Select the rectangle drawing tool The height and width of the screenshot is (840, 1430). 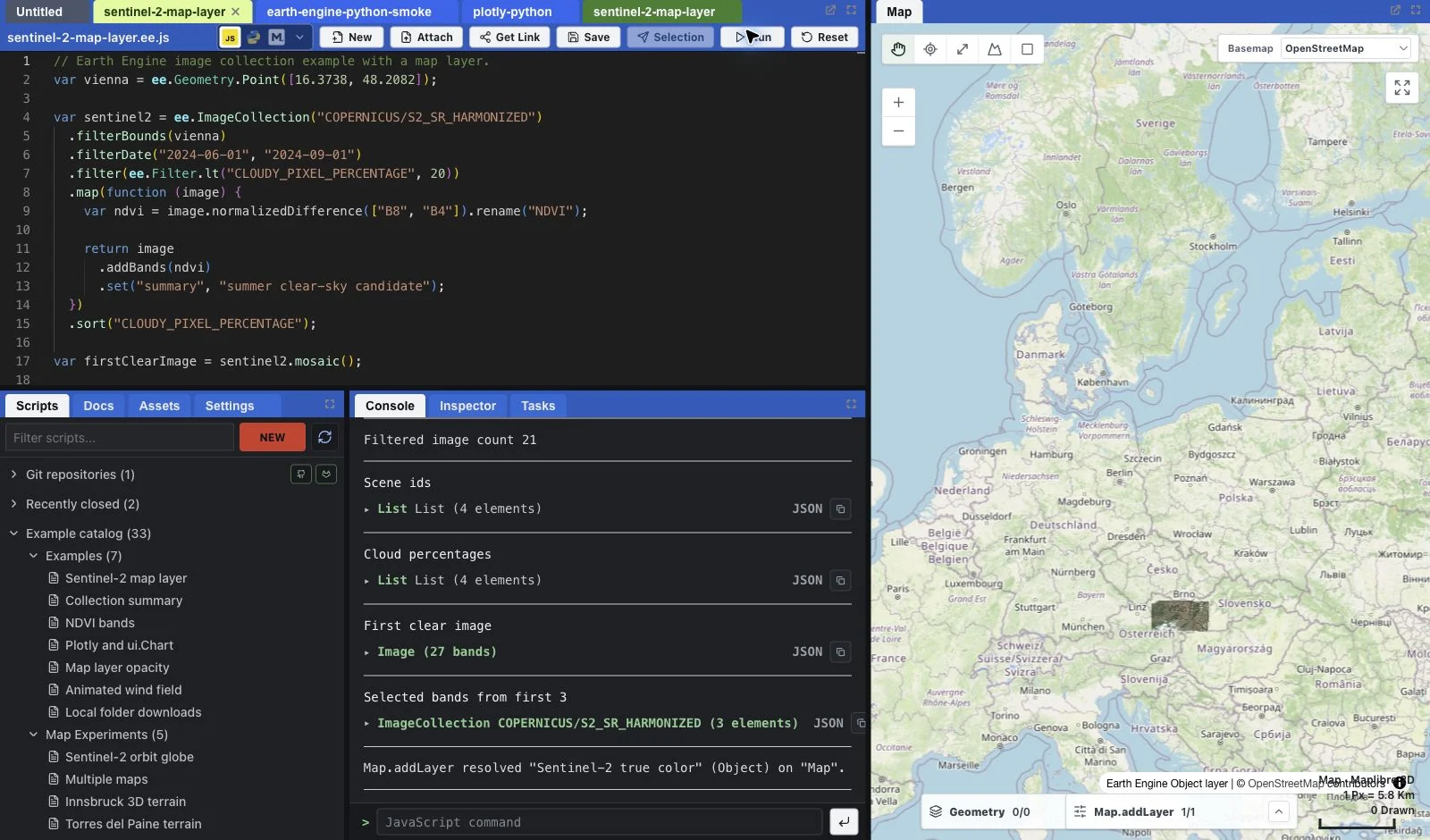click(1027, 49)
